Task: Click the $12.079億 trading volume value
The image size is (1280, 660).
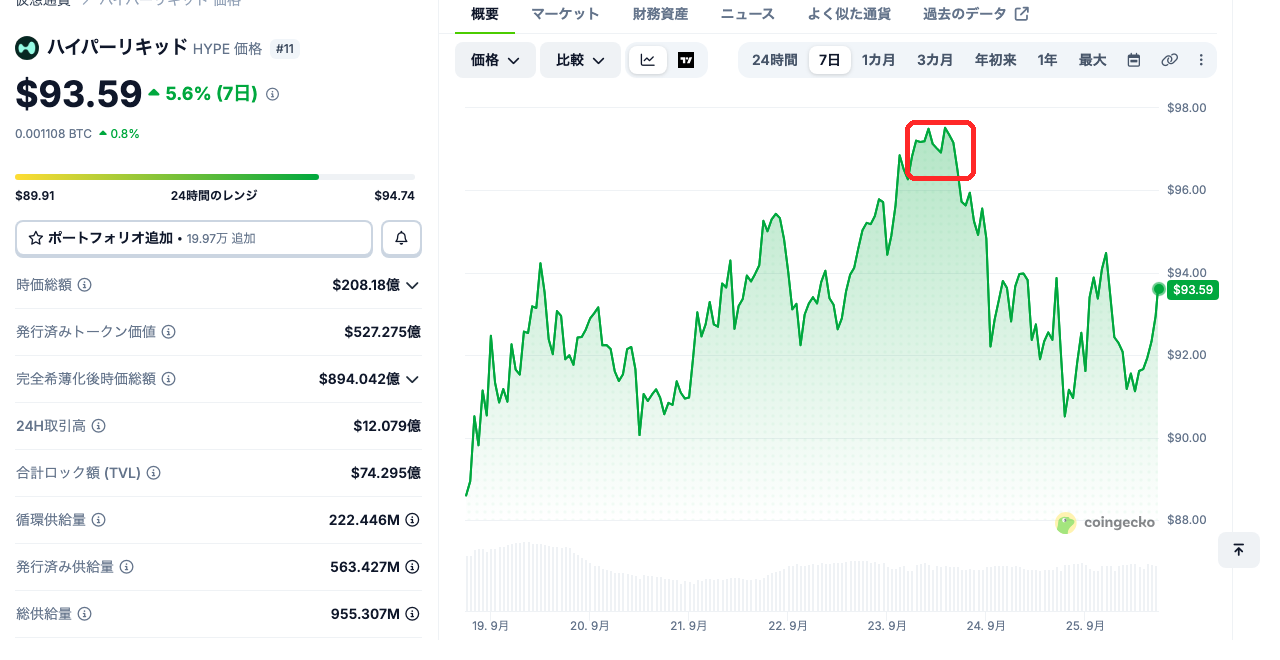Action: click(387, 426)
